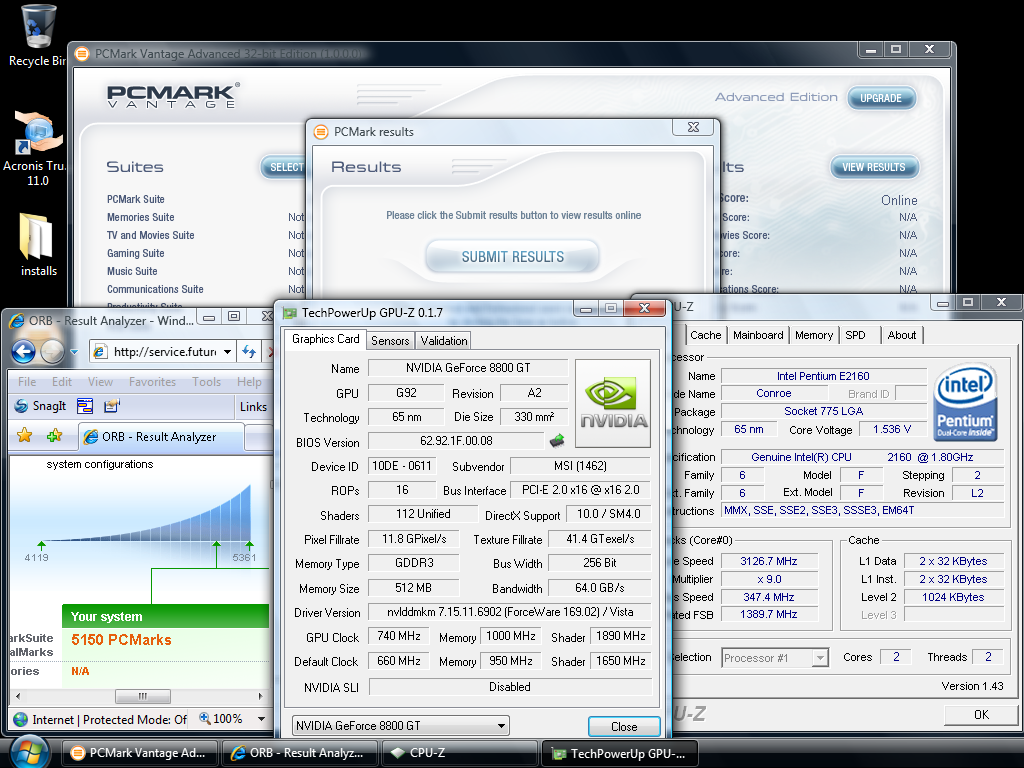
Task: Click the right scroll arrow in IE
Action: point(261,696)
